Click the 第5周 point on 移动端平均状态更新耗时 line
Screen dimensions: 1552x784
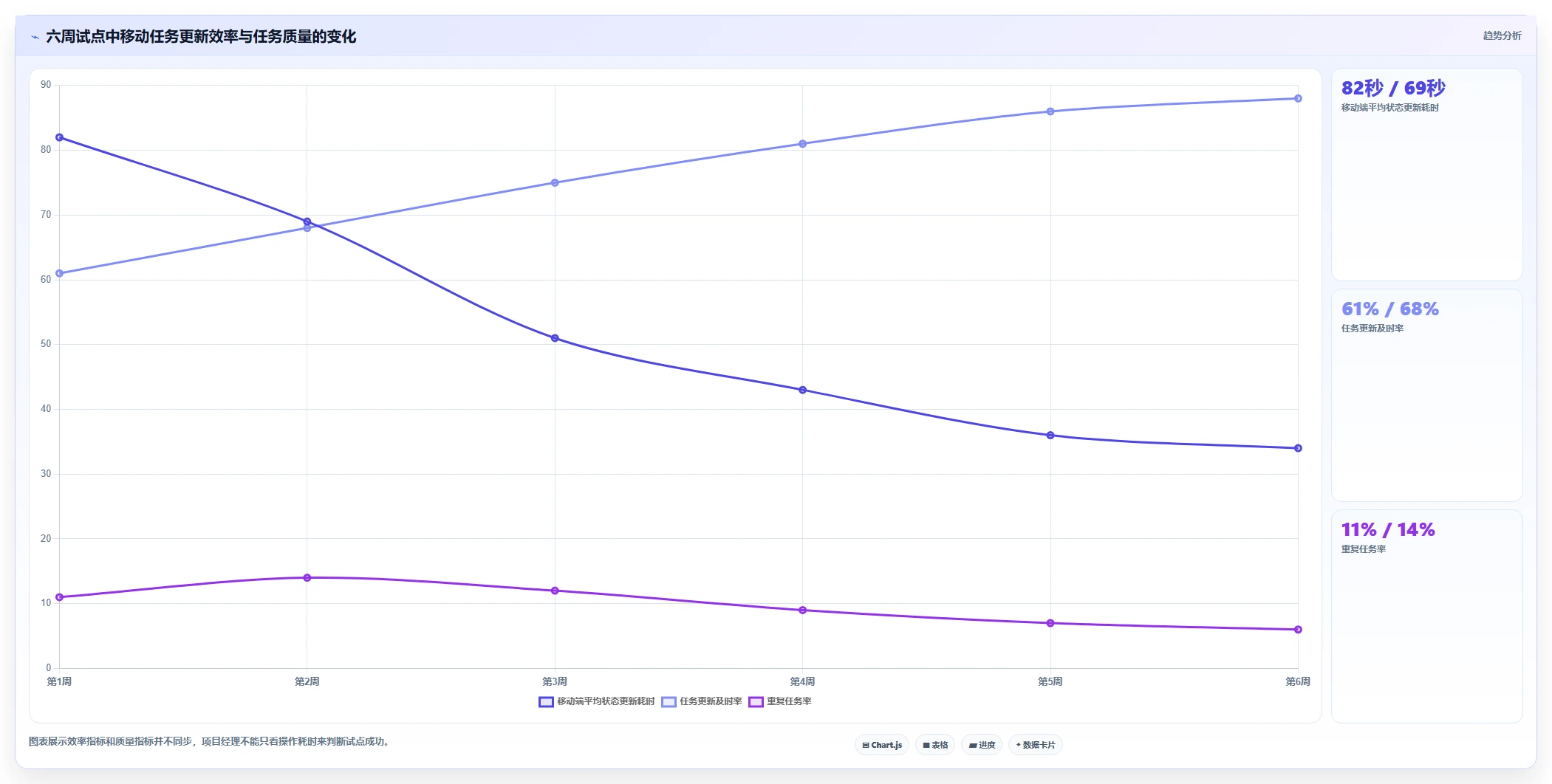[1050, 436]
